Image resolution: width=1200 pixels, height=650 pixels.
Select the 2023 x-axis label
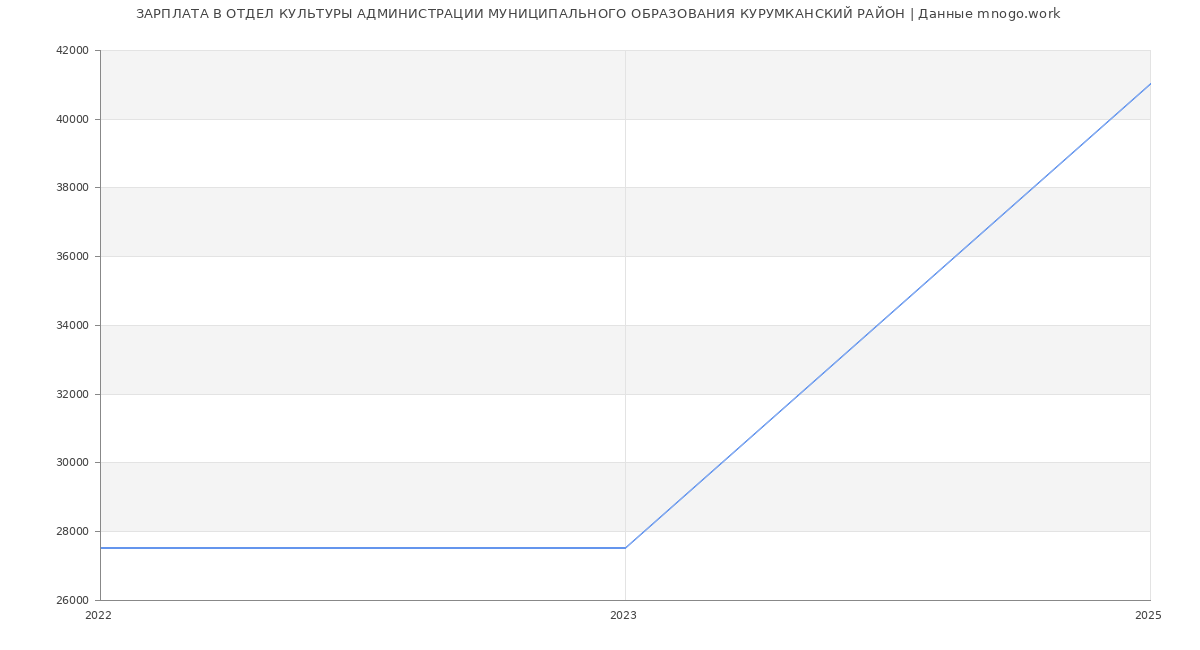[x=623, y=616]
